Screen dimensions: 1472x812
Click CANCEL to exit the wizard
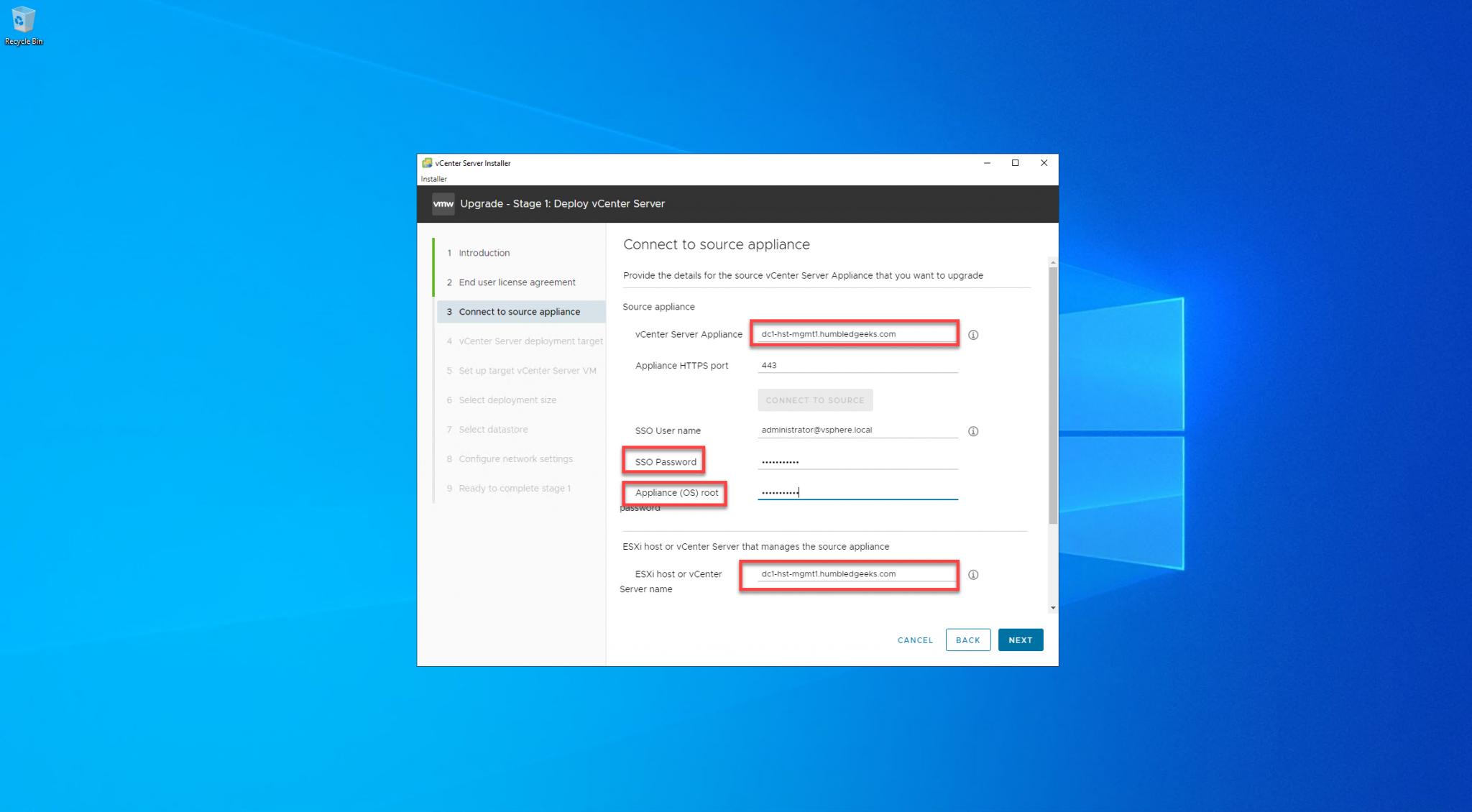coord(914,640)
